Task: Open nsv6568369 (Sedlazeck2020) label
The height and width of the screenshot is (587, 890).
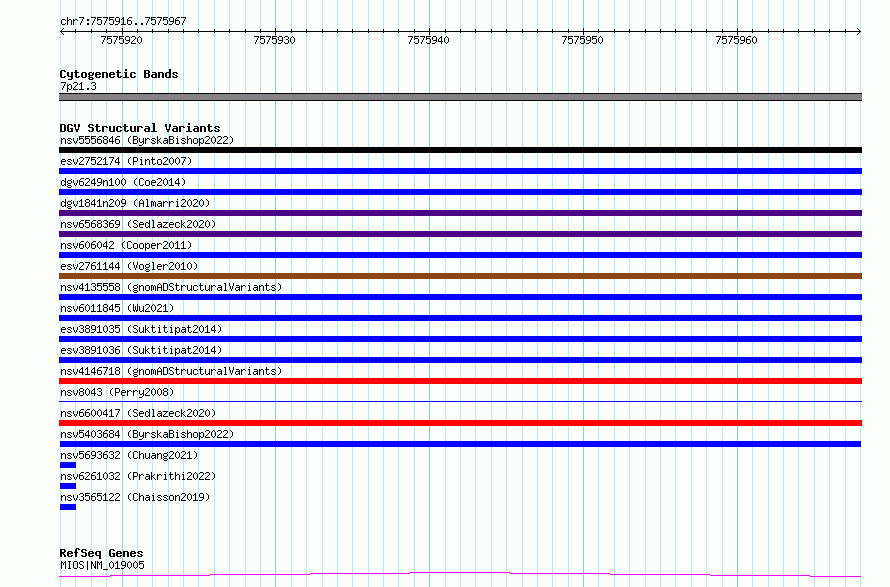Action: tap(138, 224)
